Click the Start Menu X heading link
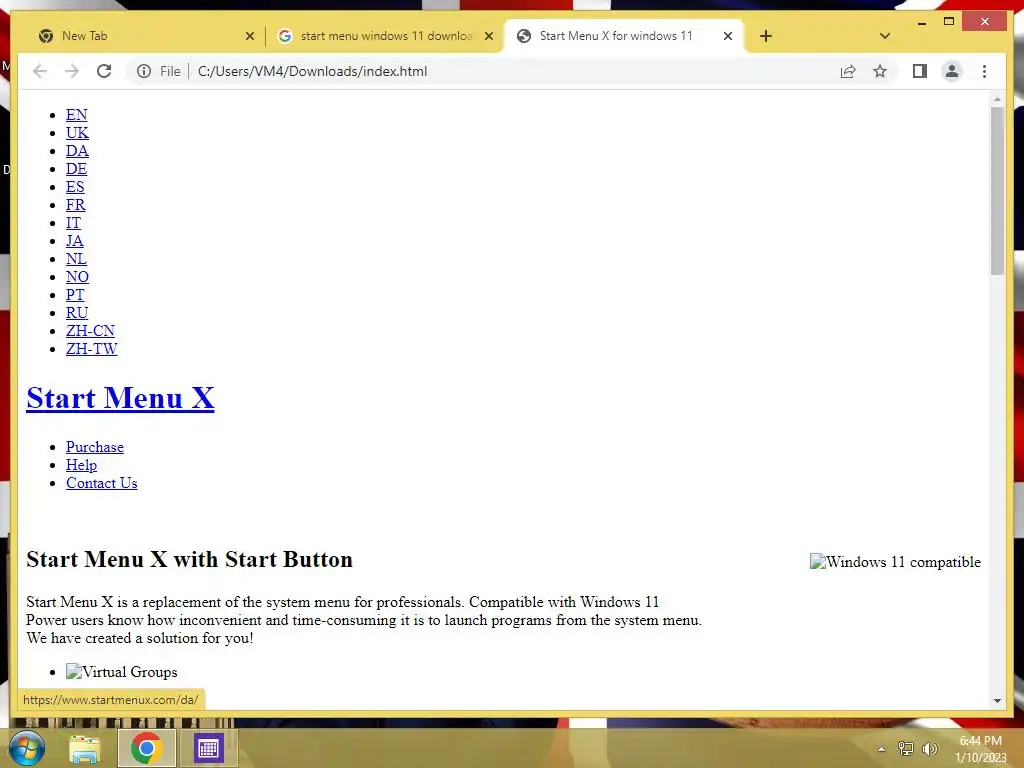This screenshot has height=768, width=1024. pyautogui.click(x=120, y=398)
